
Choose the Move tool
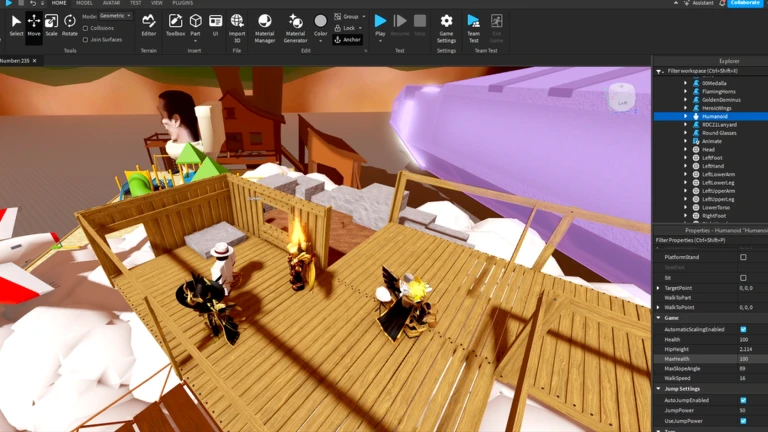[x=34, y=25]
